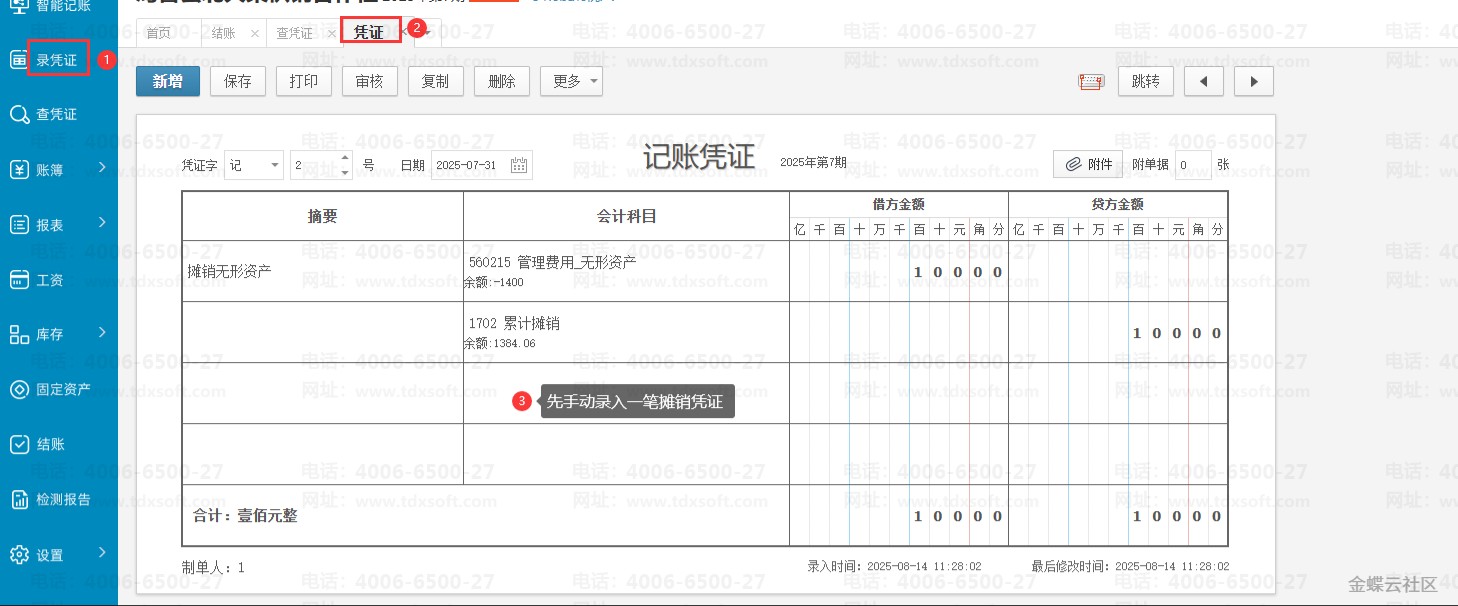
Task: Expand the 账簿 sidebar submenu
Action: (102, 168)
